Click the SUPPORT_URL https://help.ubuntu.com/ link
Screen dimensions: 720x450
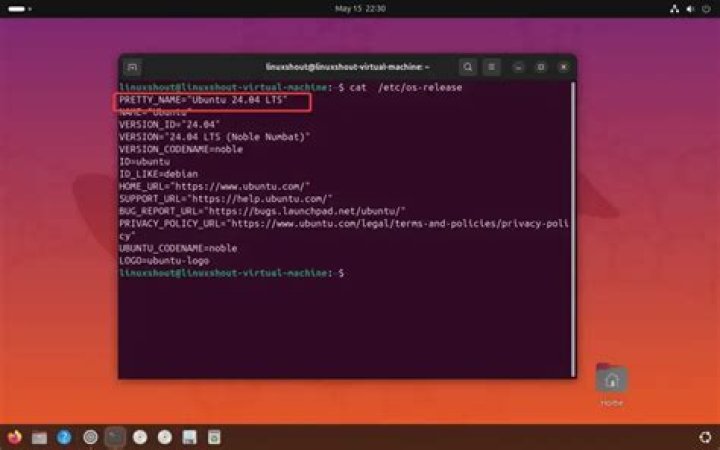pyautogui.click(x=259, y=199)
